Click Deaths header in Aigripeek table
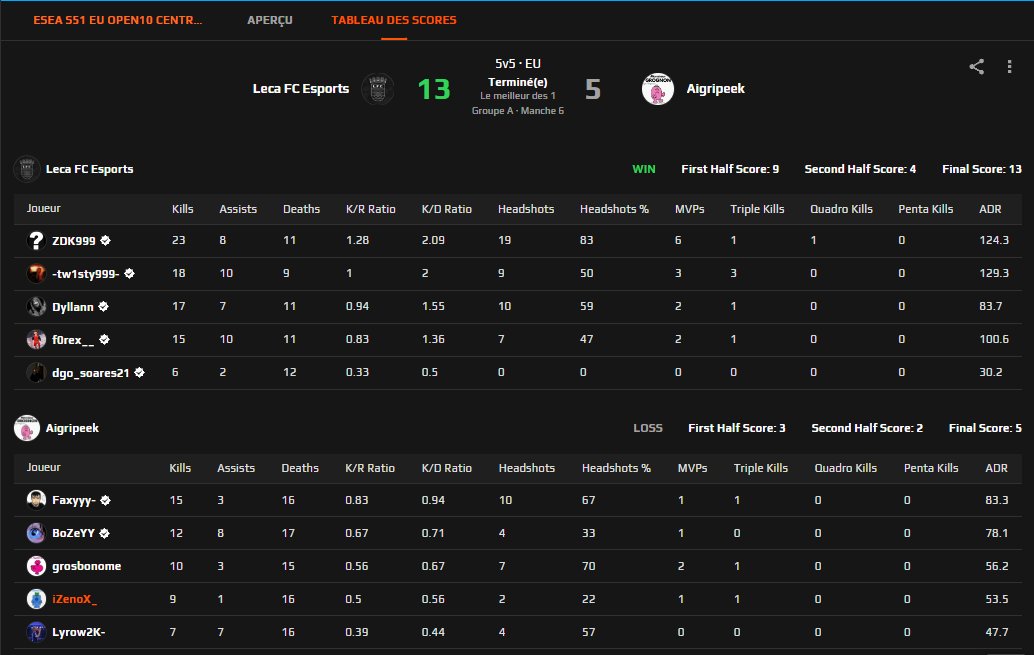Image resolution: width=1034 pixels, height=655 pixels. (300, 468)
